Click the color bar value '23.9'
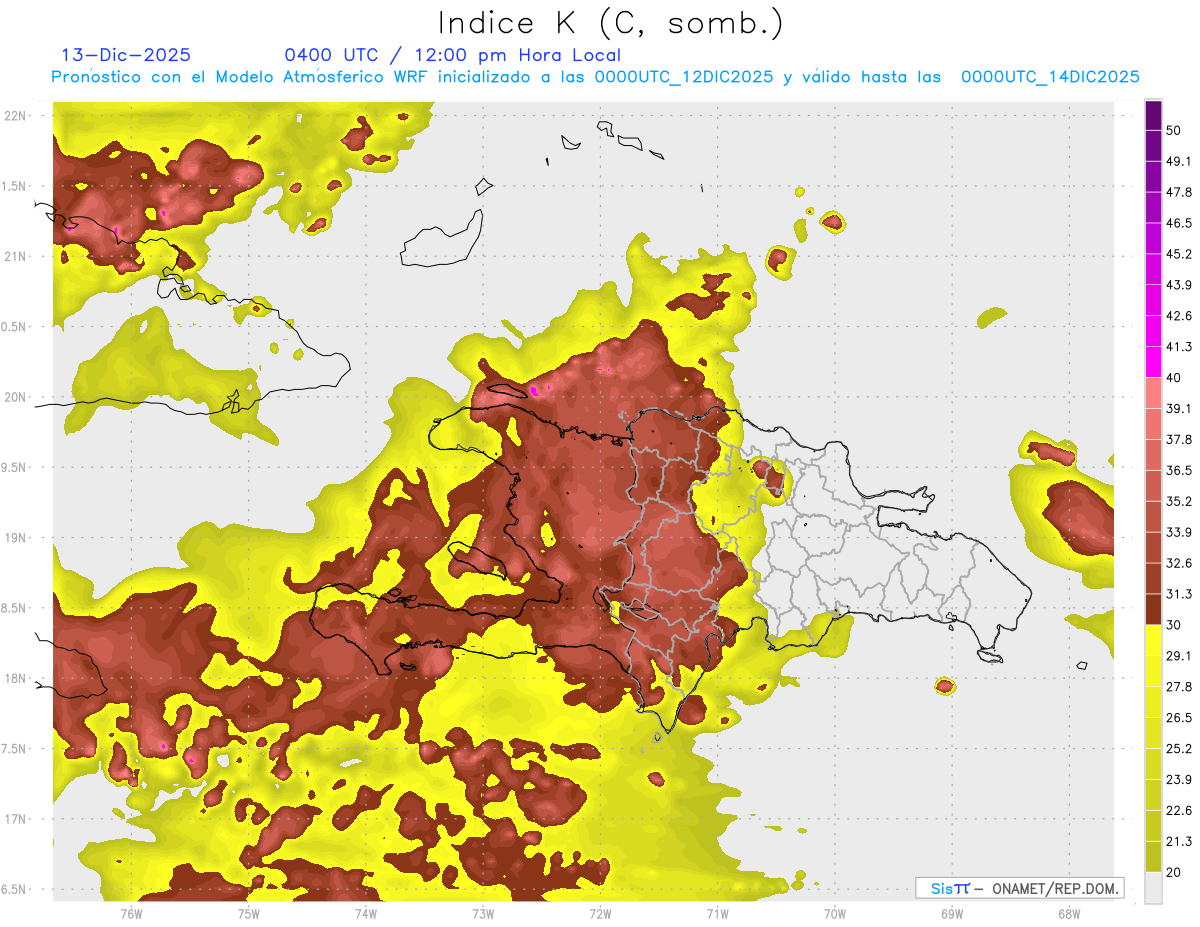Image resolution: width=1200 pixels, height=927 pixels. [1179, 780]
